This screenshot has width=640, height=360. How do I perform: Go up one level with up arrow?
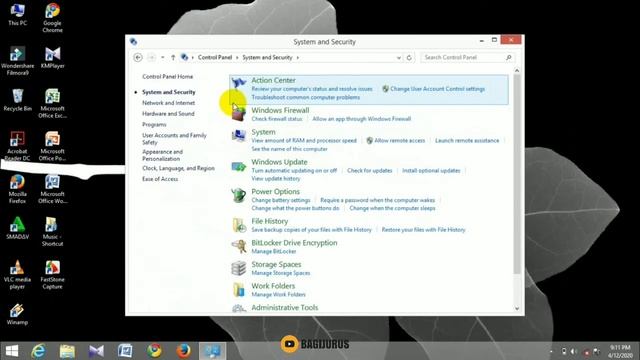[x=173, y=58]
